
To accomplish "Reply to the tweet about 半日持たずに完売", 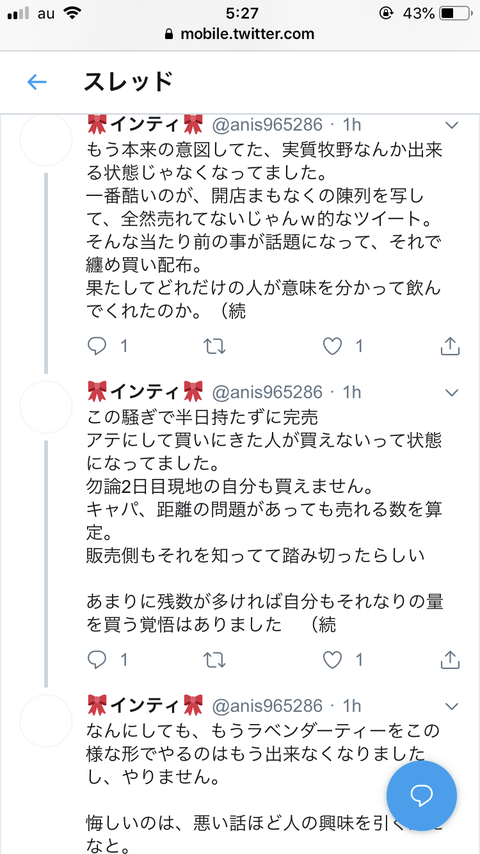I will pyautogui.click(x=96, y=660).
